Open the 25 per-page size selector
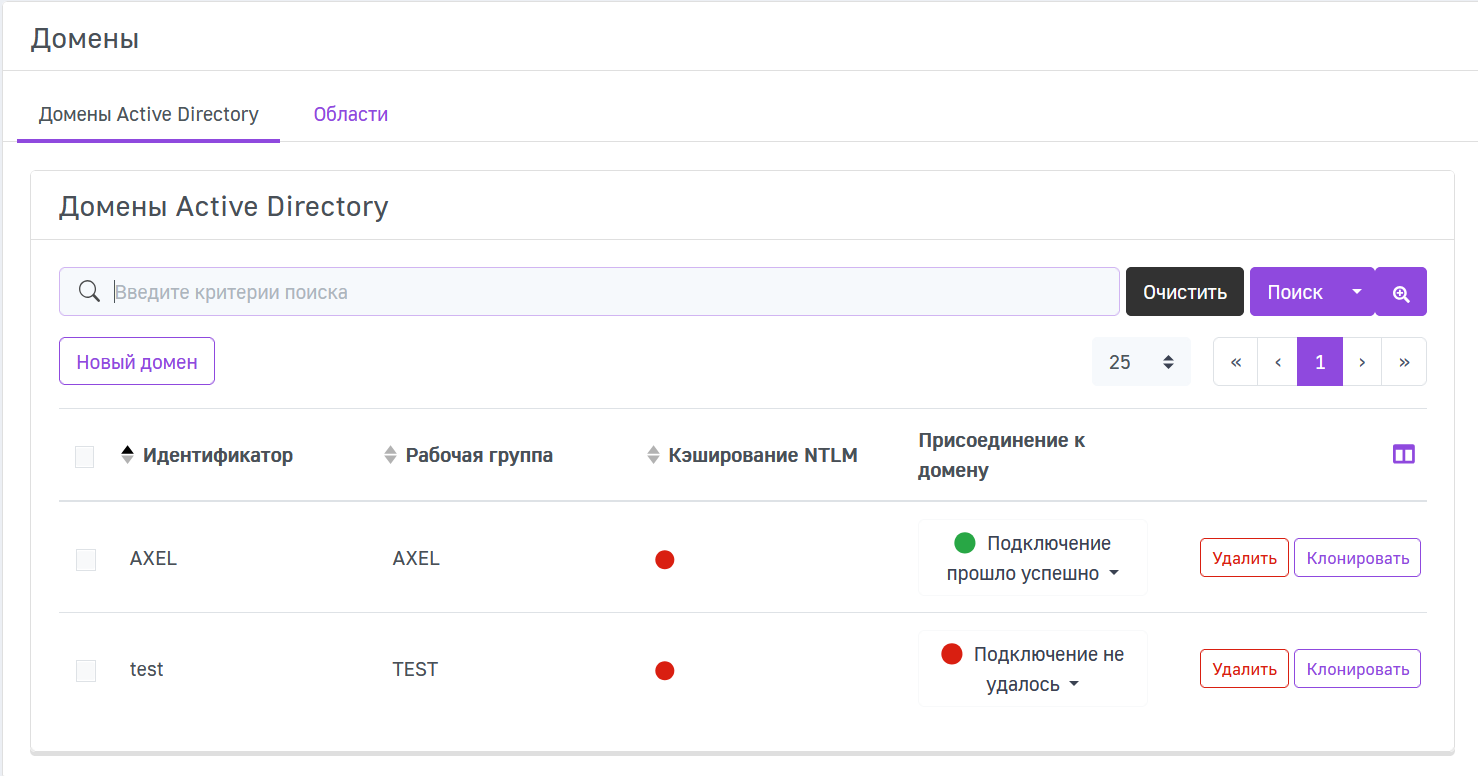This screenshot has width=1478, height=776. [1141, 362]
